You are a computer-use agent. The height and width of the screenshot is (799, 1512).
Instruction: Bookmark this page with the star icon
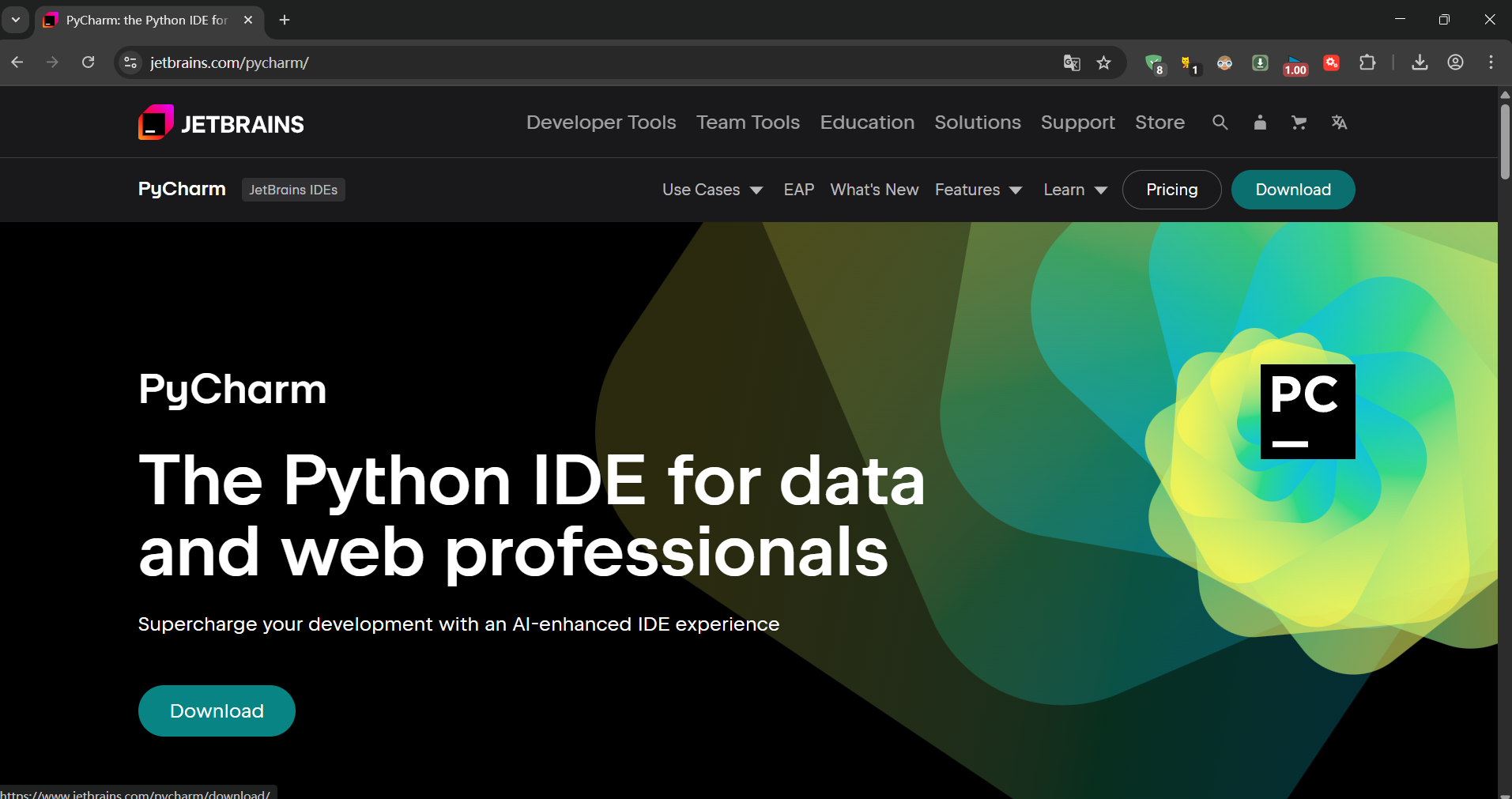(x=1104, y=63)
